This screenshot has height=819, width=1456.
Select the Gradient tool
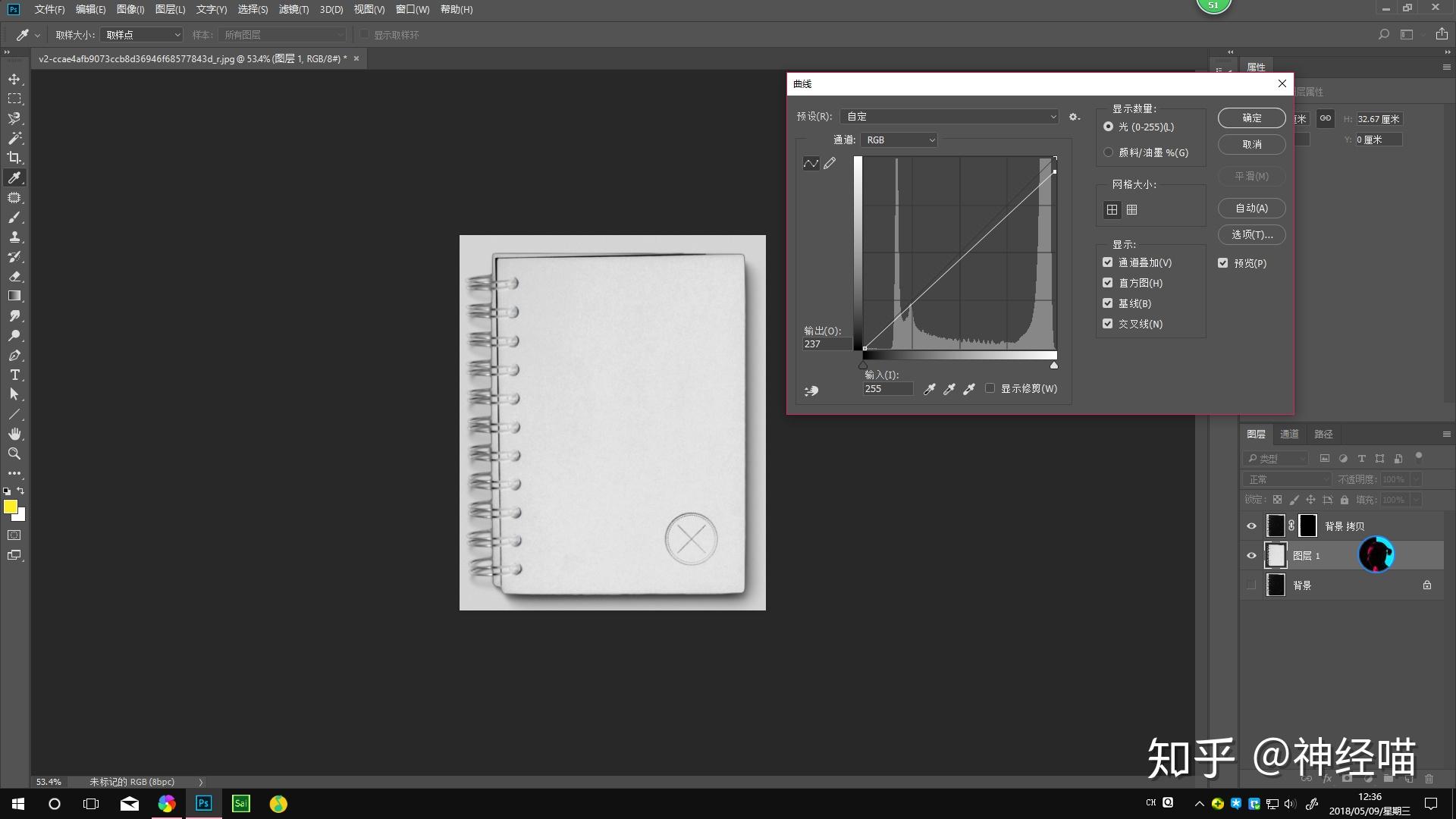(14, 296)
